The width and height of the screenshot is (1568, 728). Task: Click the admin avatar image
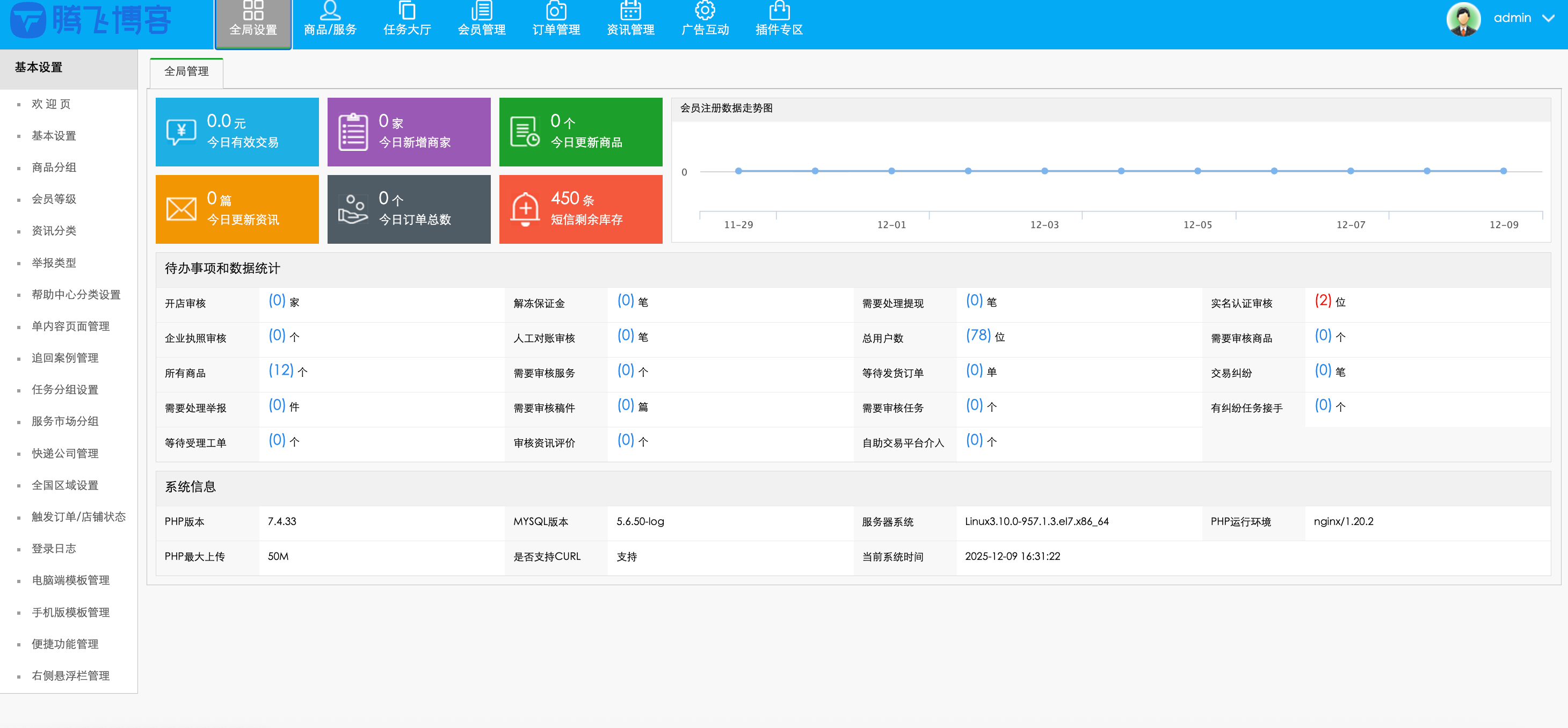click(x=1463, y=19)
